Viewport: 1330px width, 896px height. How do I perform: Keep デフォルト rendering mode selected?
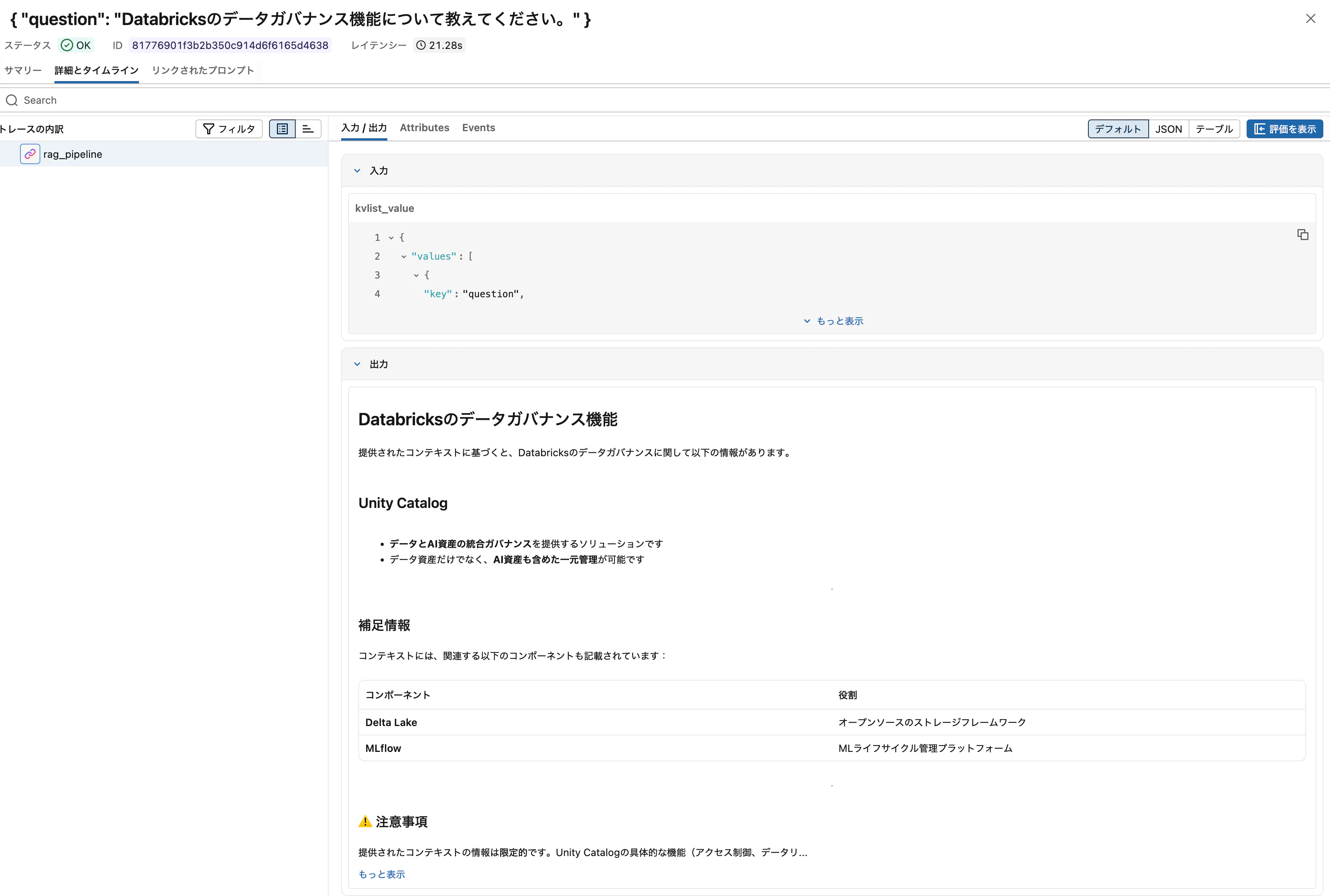pyautogui.click(x=1117, y=128)
